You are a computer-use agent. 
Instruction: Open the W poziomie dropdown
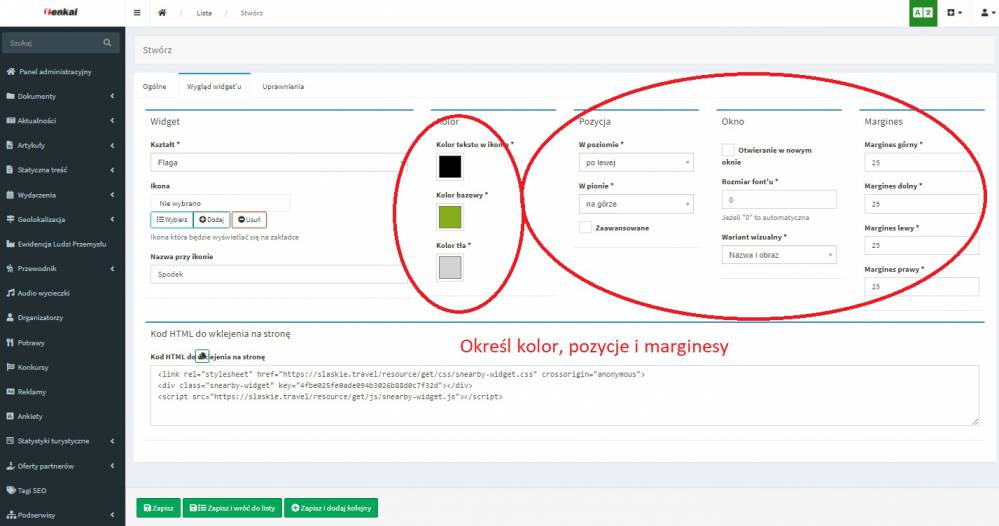636,162
